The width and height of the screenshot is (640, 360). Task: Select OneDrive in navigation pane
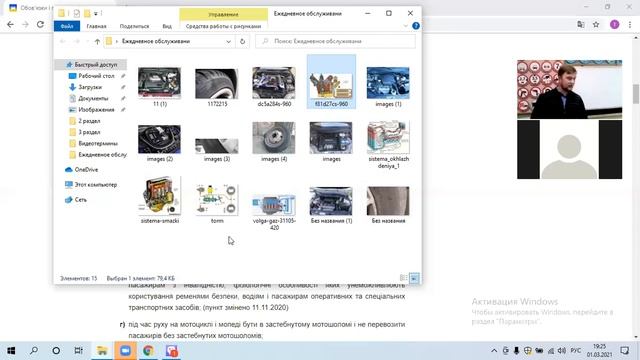[86, 169]
